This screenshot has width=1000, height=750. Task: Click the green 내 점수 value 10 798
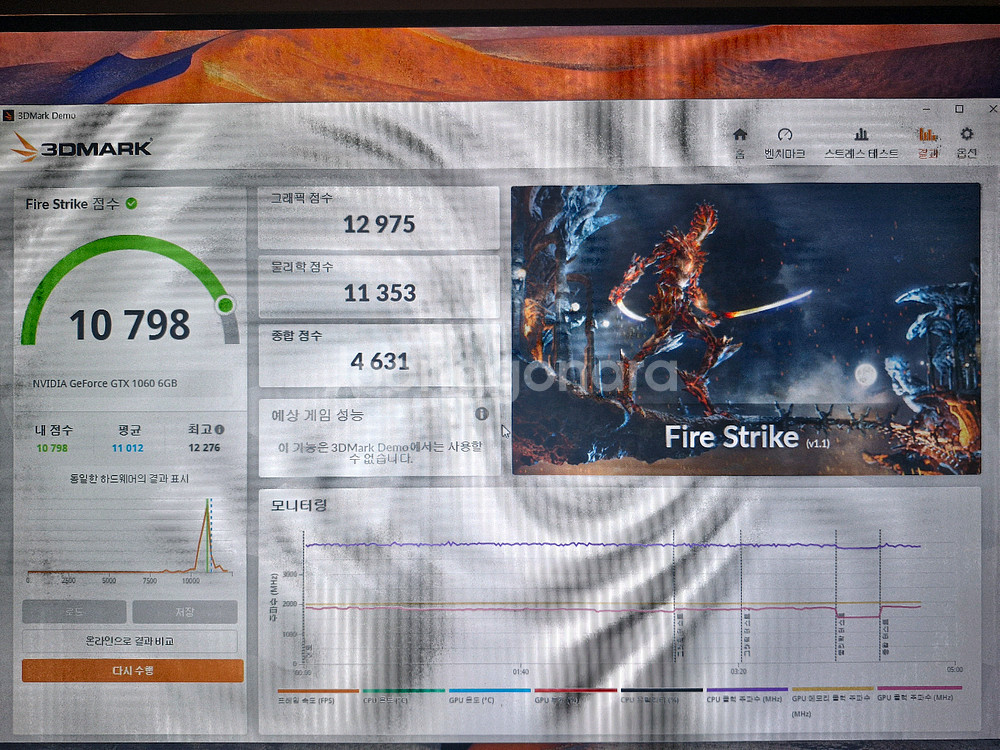click(52, 448)
